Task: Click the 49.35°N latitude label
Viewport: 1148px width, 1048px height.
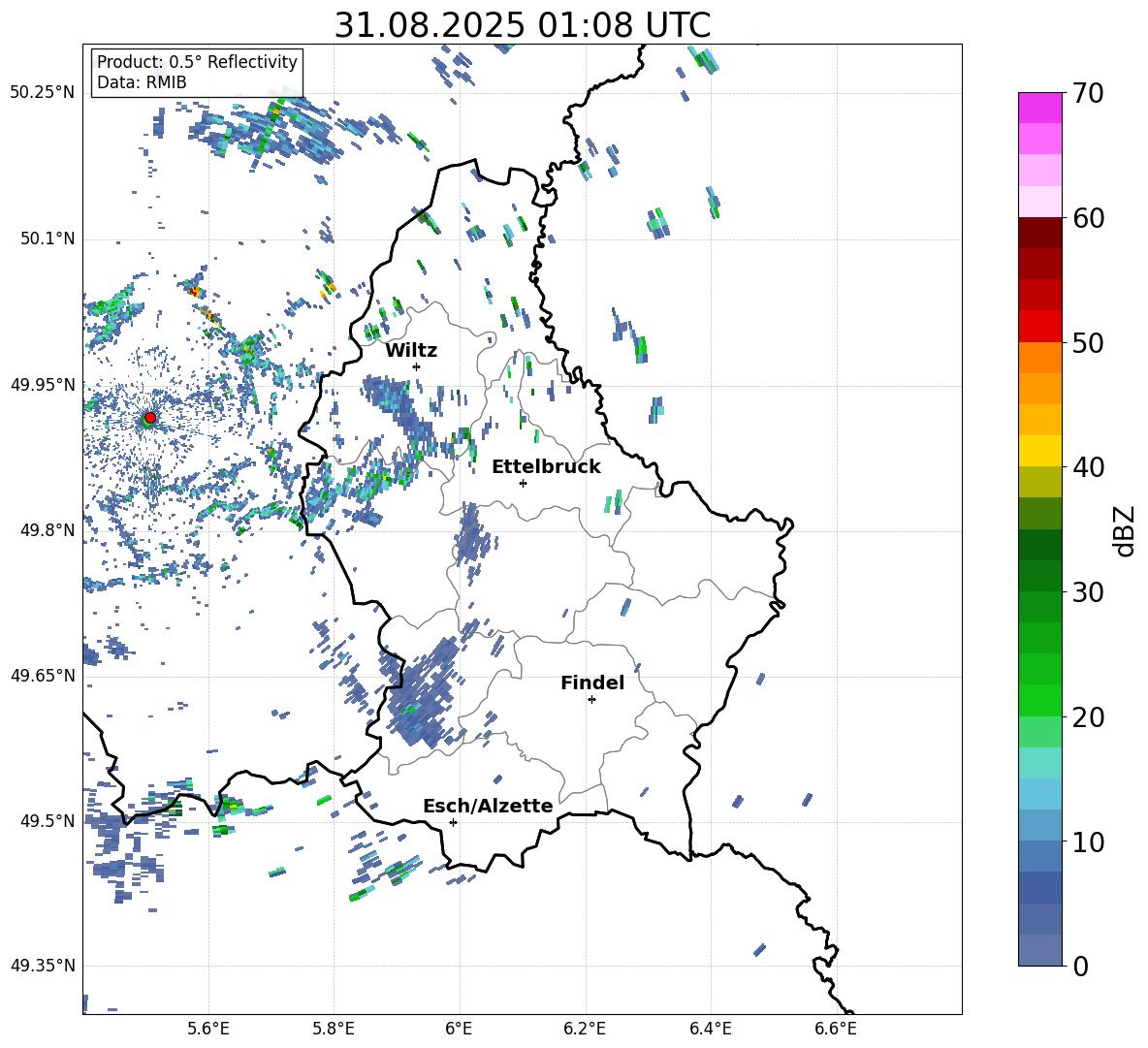Action: coord(42,966)
